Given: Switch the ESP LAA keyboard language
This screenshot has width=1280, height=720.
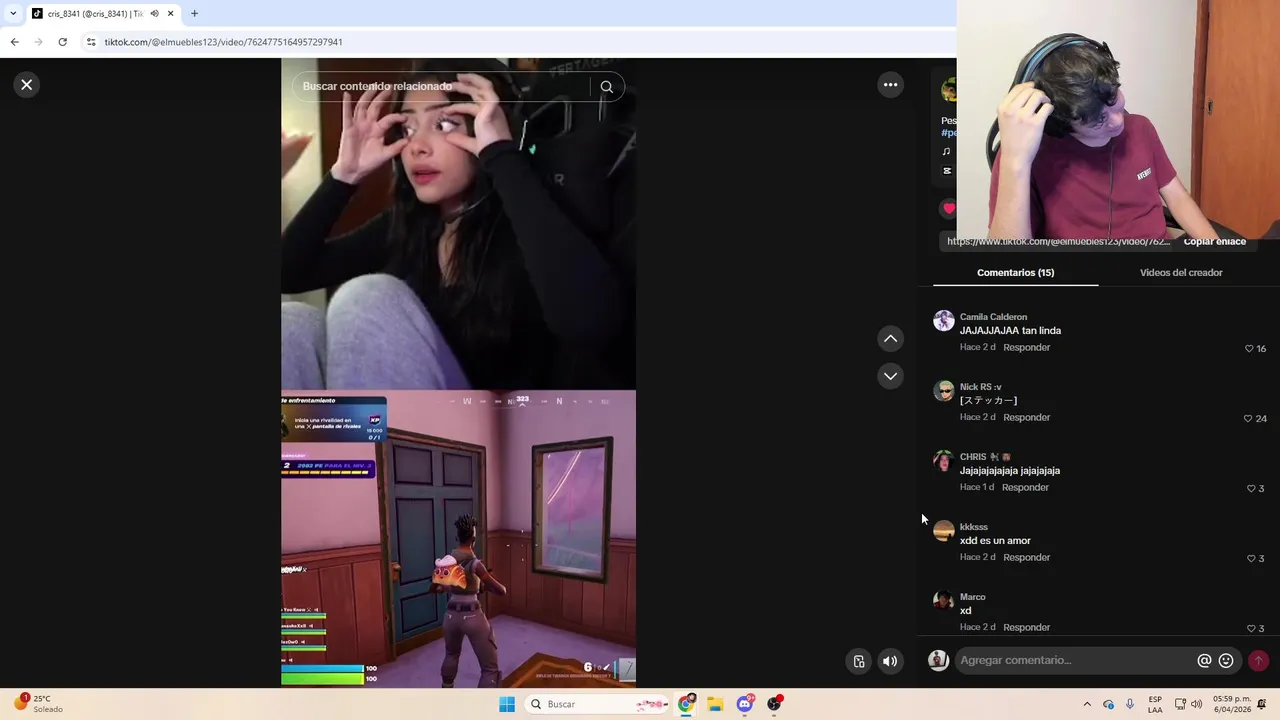Looking at the screenshot, I should pos(1155,704).
